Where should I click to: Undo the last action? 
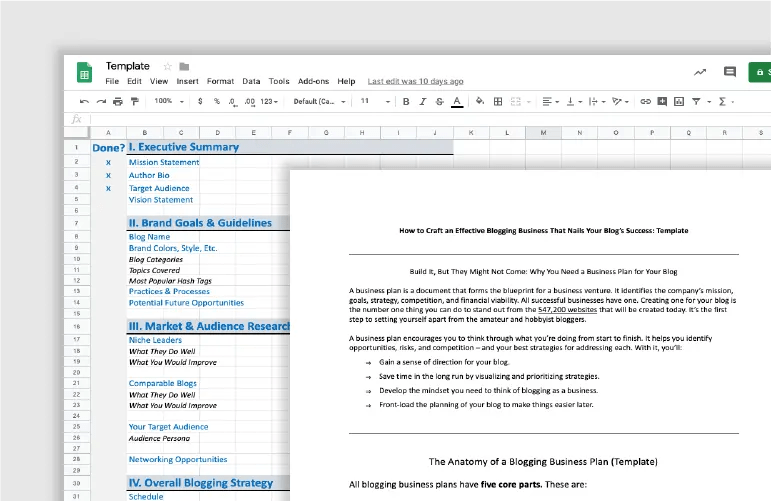point(84,101)
